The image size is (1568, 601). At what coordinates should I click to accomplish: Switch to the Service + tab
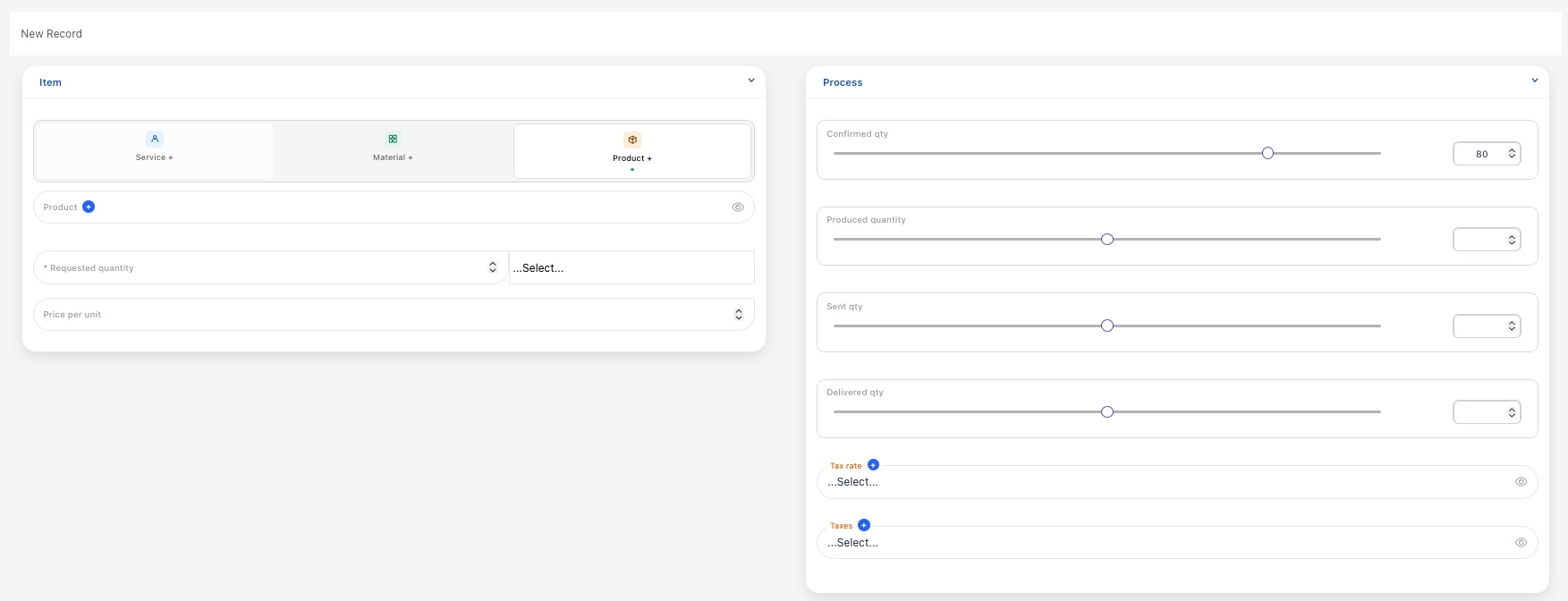pos(155,151)
